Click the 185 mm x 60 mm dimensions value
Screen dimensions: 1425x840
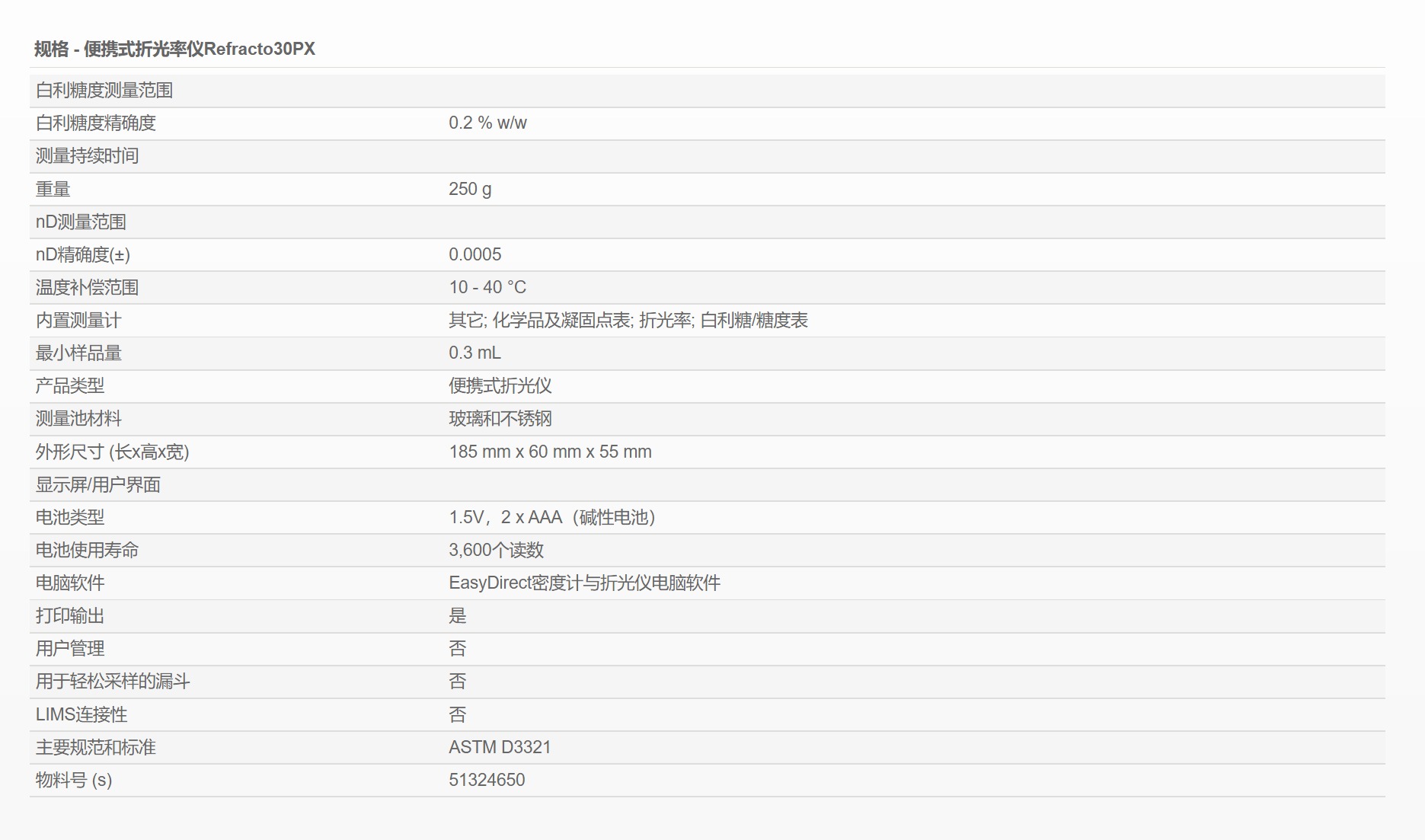coord(550,452)
